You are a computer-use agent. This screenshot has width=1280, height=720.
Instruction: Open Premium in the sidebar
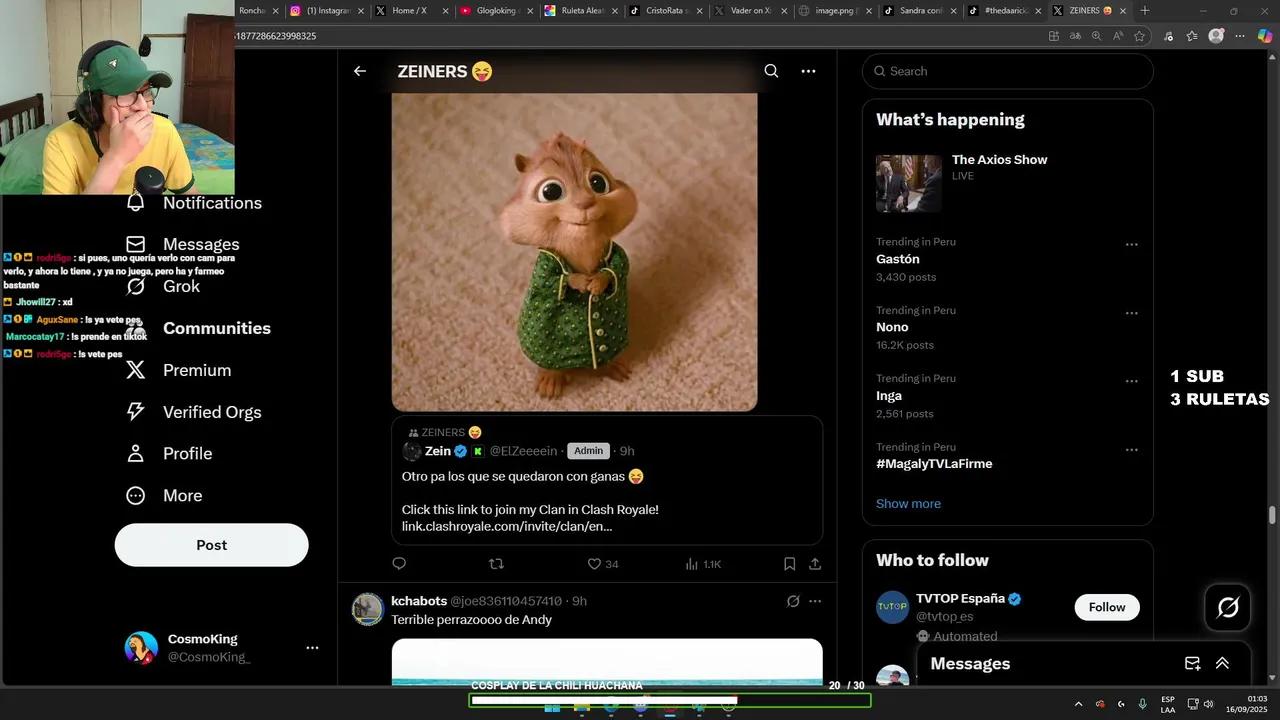179,370
